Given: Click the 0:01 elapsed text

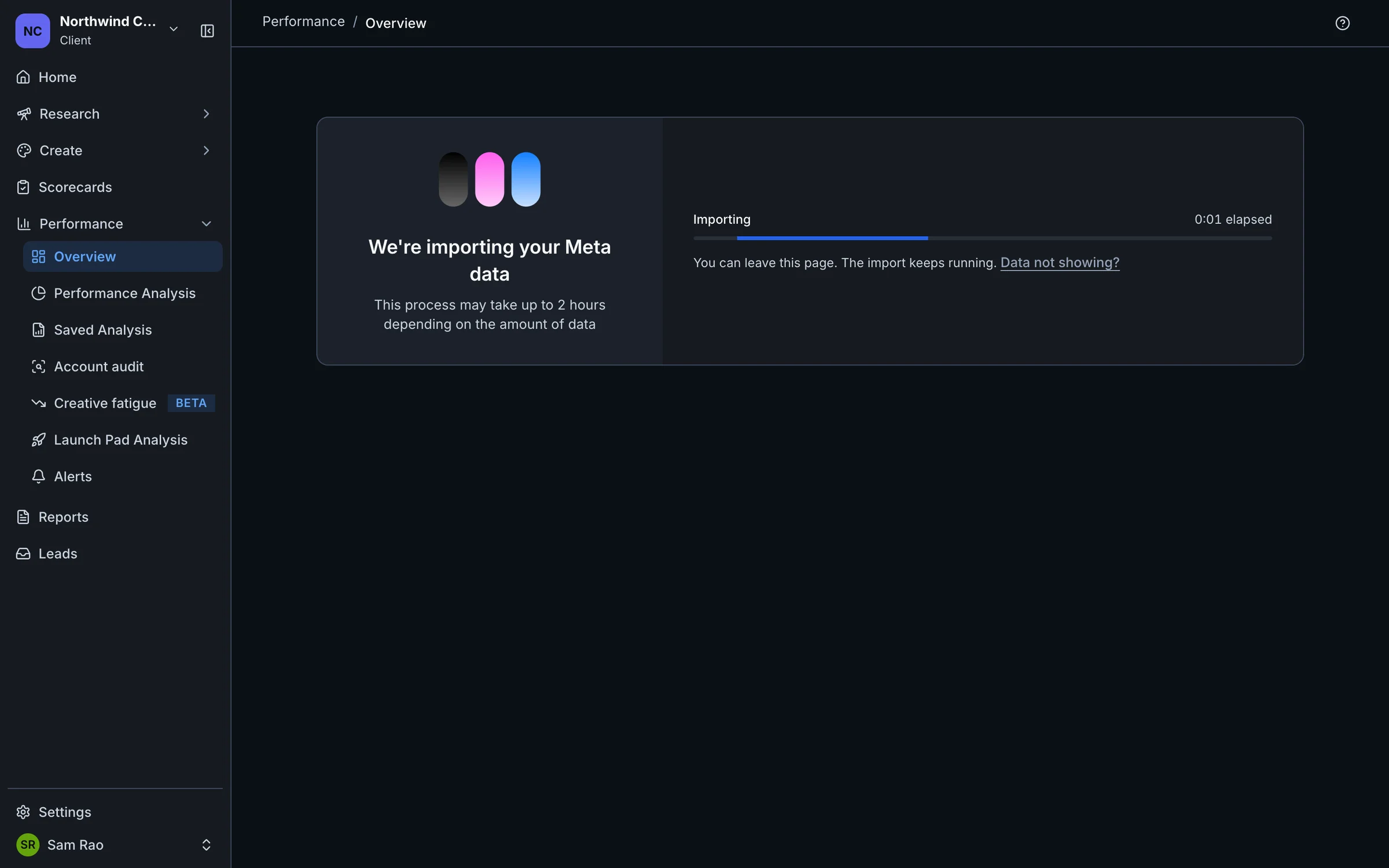Looking at the screenshot, I should click(1233, 219).
